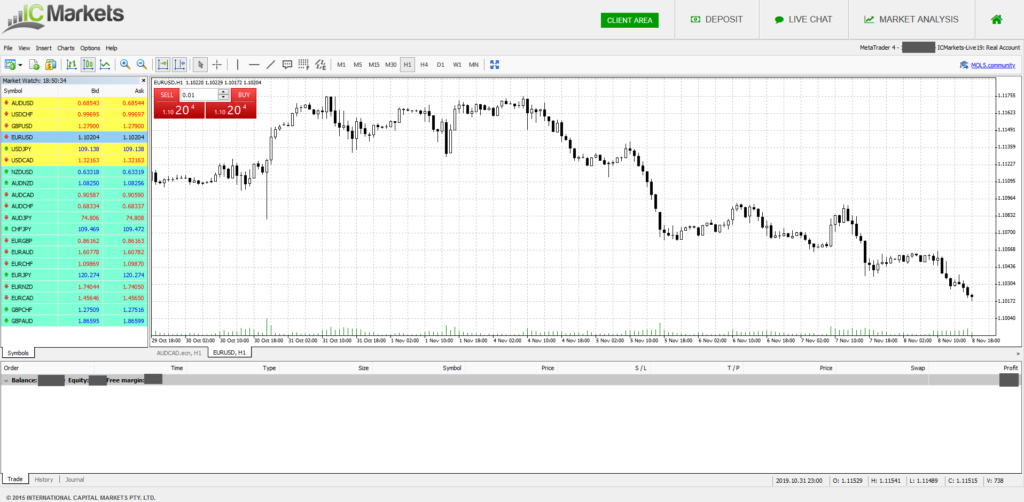Switch timeframe to H4
Viewport: 1024px width, 502px height.
(x=424, y=65)
